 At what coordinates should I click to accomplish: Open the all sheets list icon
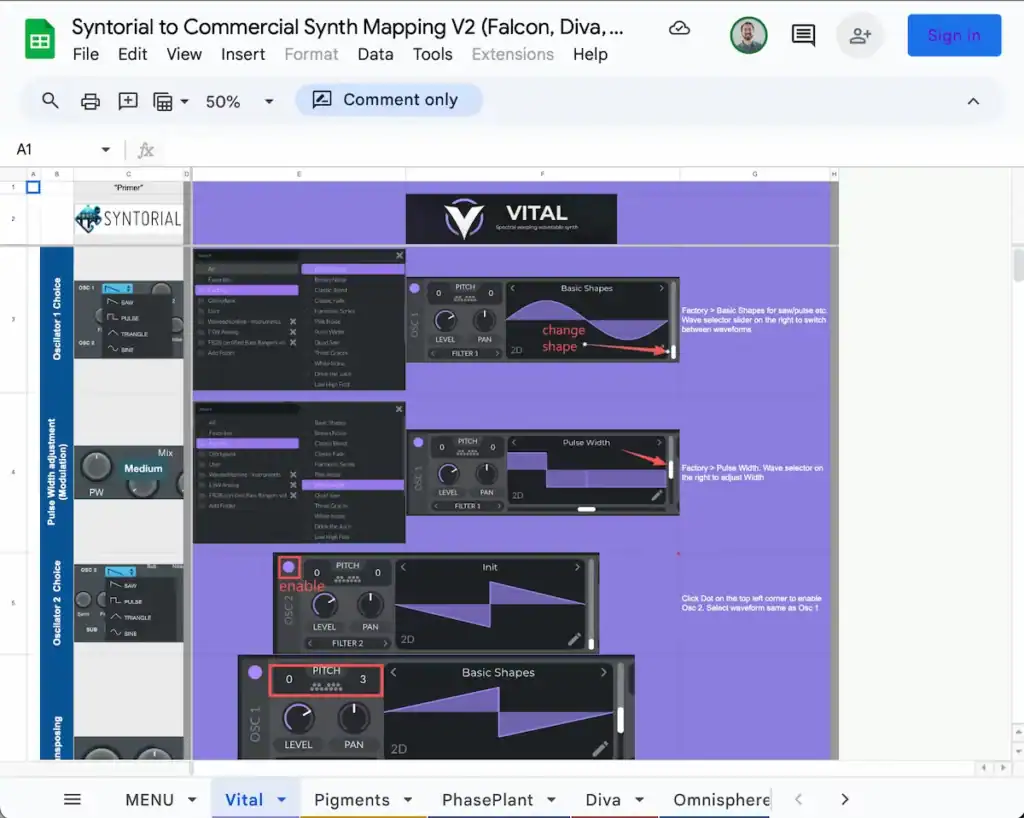pyautogui.click(x=72, y=799)
